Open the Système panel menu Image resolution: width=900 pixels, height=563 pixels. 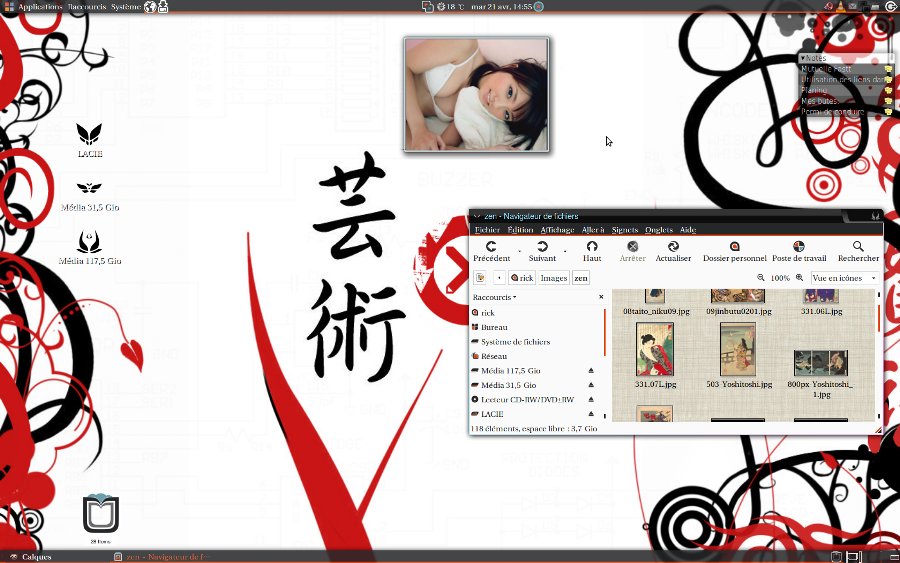(126, 7)
